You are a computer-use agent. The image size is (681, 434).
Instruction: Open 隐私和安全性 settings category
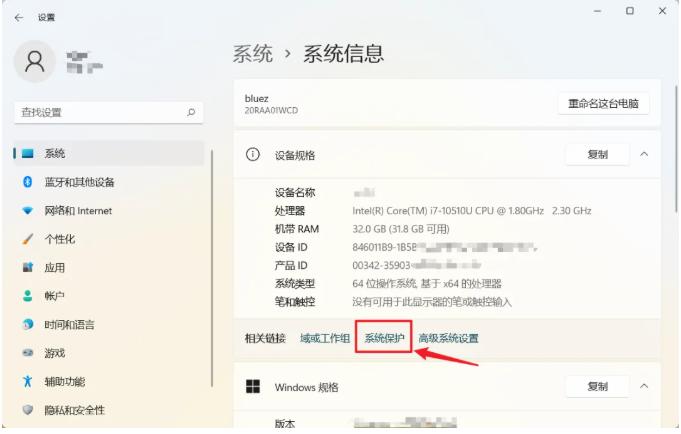click(x=74, y=410)
